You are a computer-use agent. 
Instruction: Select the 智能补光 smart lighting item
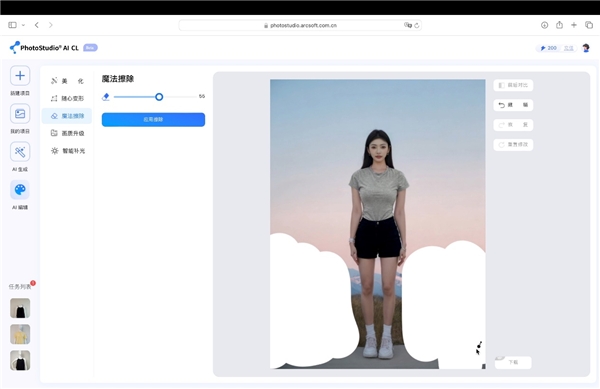click(67, 151)
